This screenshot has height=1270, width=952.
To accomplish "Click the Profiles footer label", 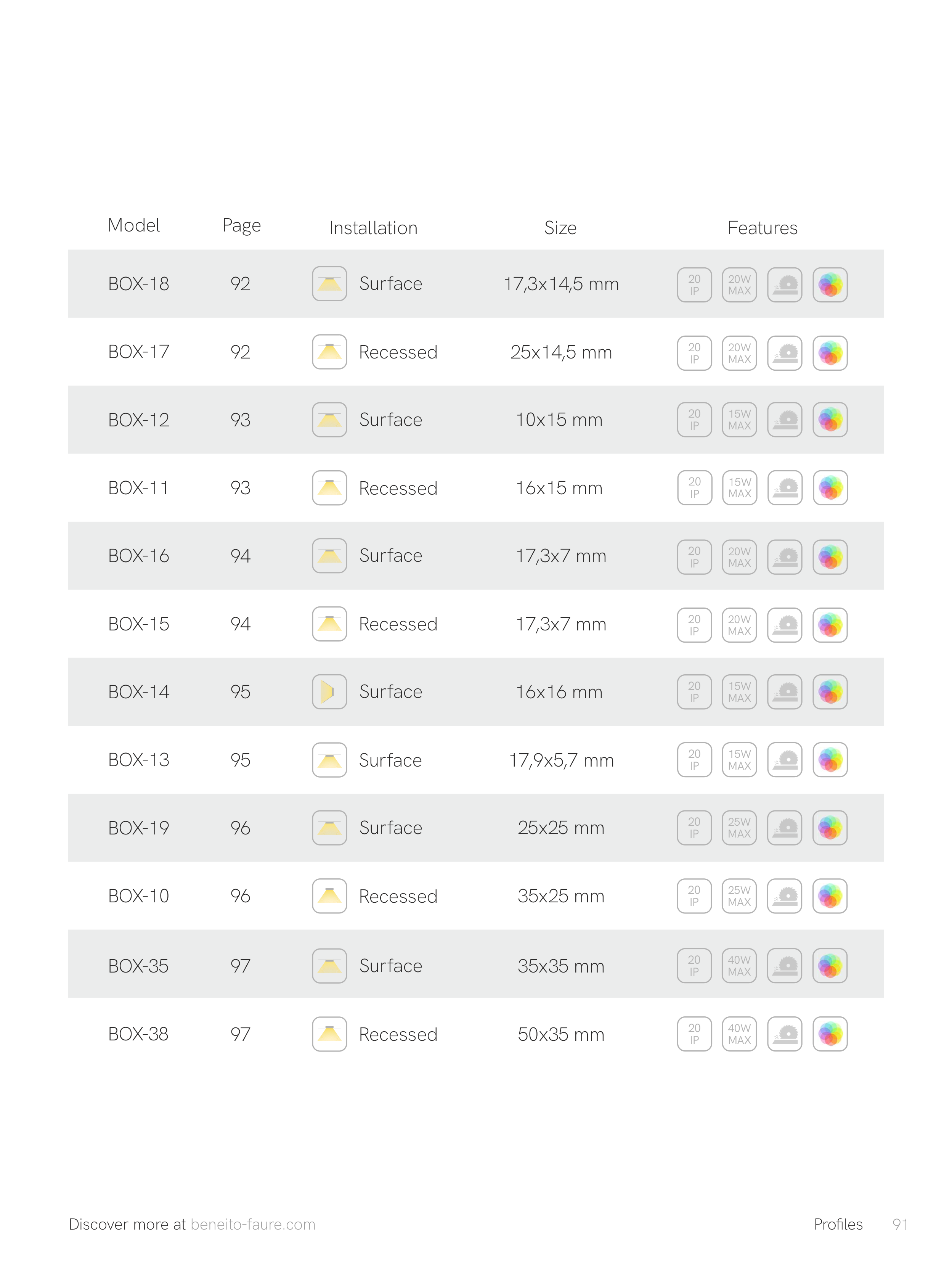I will [838, 1224].
